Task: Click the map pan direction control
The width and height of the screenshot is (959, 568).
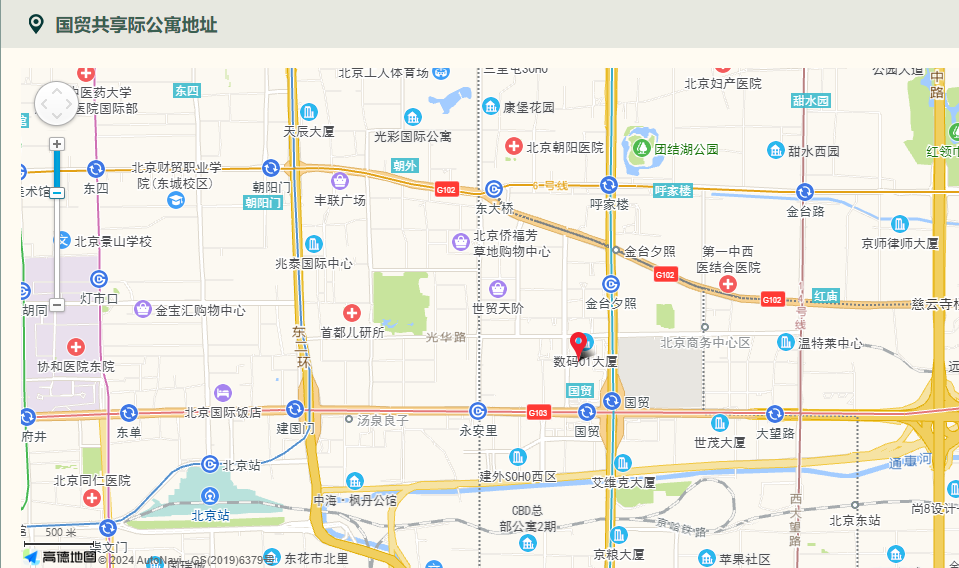Action: point(56,103)
